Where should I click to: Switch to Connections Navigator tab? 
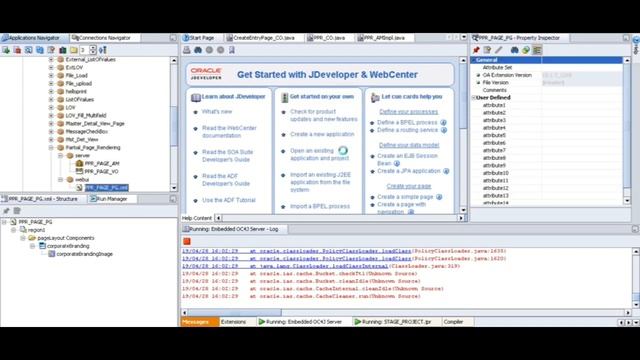coord(105,38)
